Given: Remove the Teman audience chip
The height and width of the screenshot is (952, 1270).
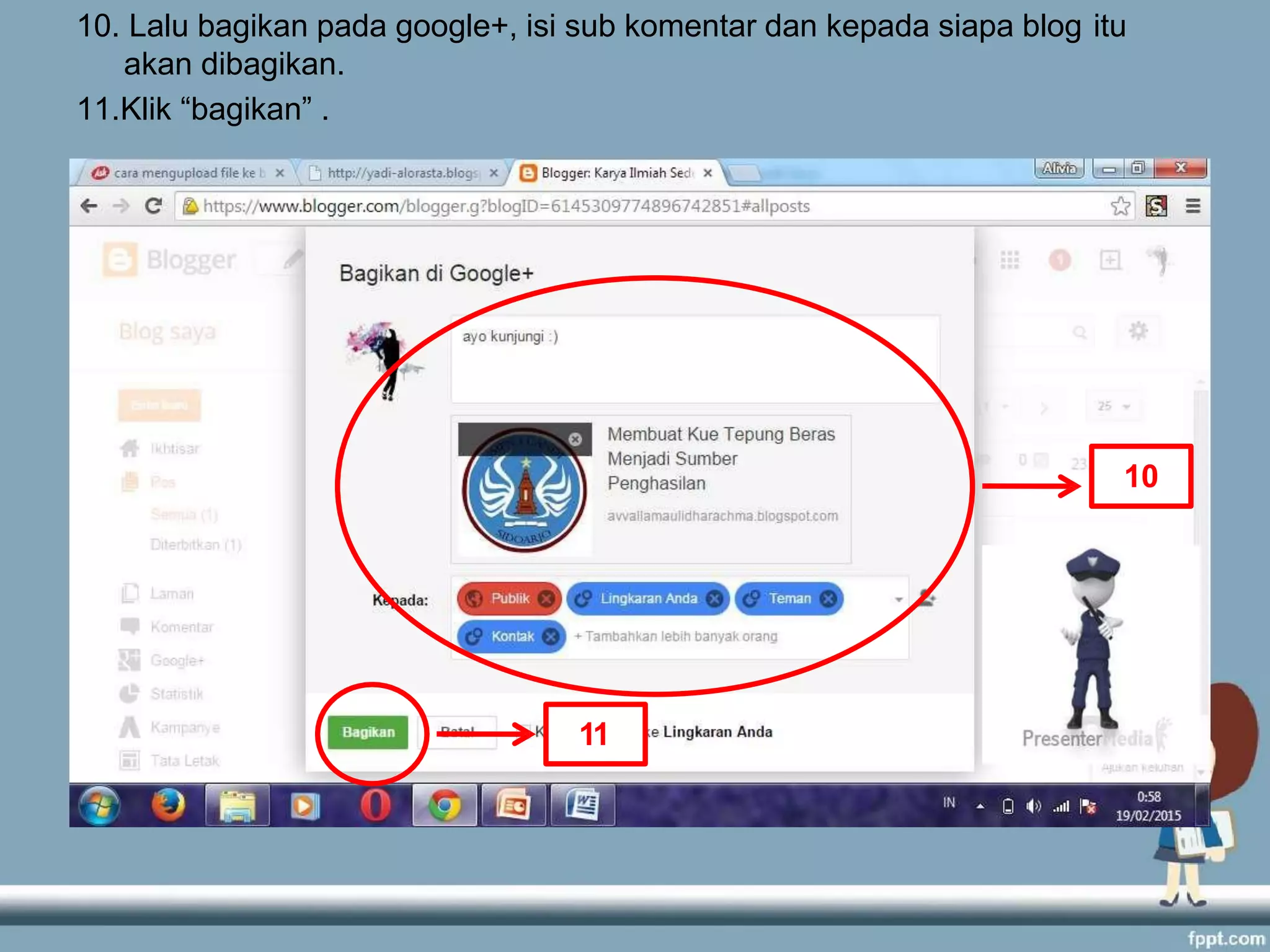Looking at the screenshot, I should tap(828, 598).
